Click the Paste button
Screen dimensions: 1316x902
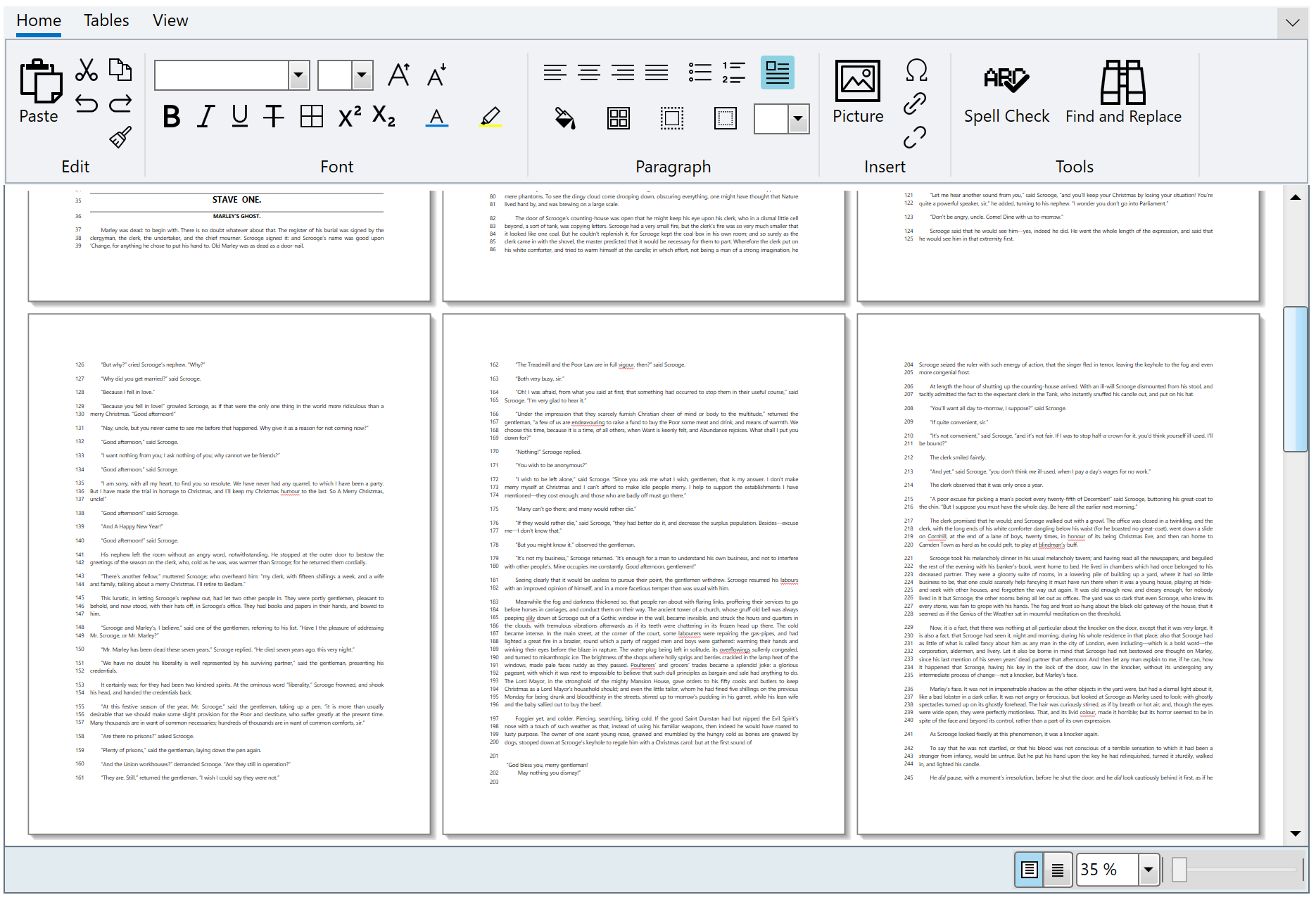[39, 93]
